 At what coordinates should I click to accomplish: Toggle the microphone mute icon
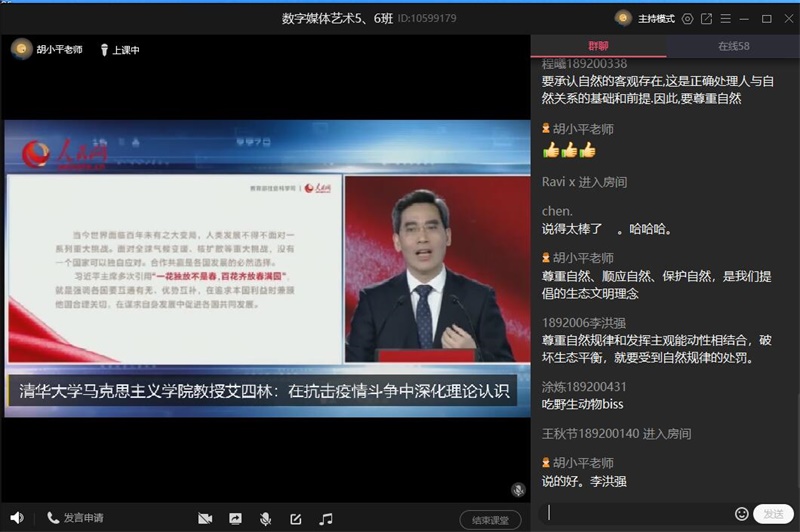[x=265, y=519]
